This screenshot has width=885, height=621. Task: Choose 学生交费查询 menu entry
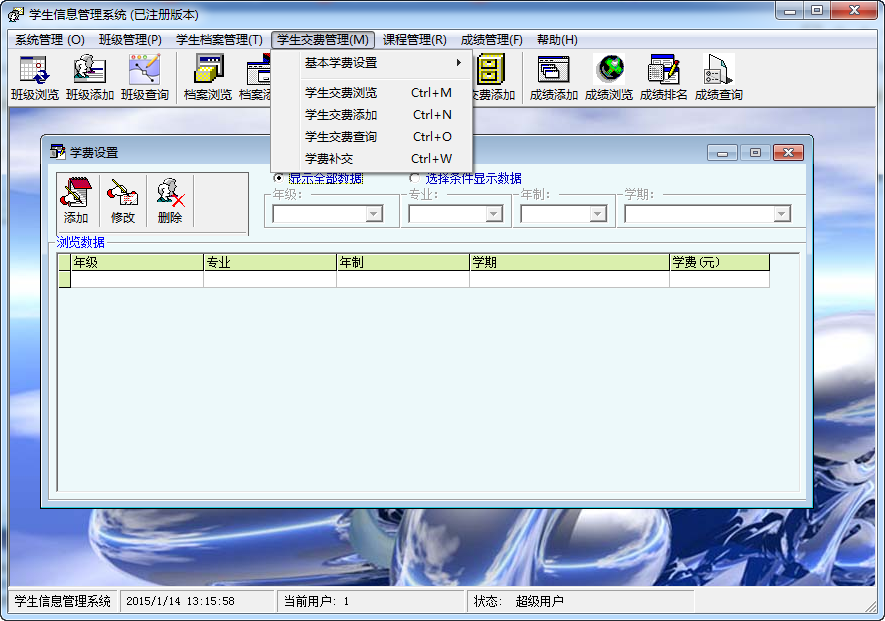pos(371,137)
